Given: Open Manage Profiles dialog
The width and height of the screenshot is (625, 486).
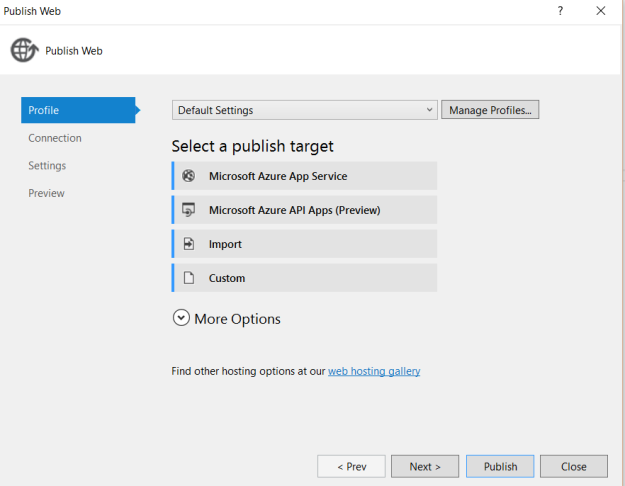Looking at the screenshot, I should pos(490,110).
